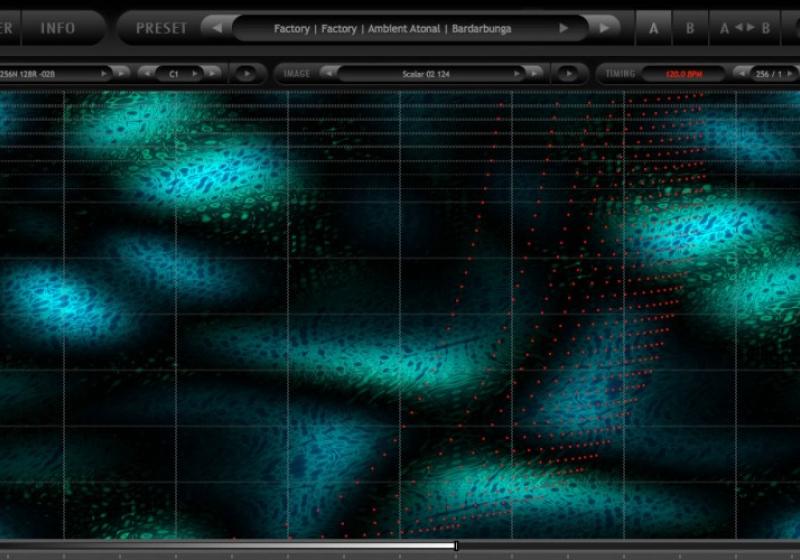Screen dimensions: 800x560
Task: Click next arrow beside the 256N 128R field
Action: 121,74
